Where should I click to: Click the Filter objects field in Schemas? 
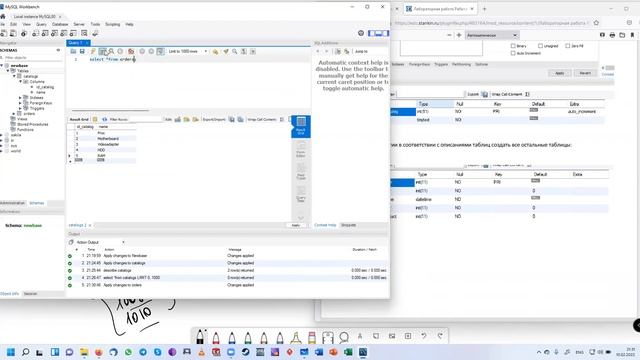pos(32,58)
